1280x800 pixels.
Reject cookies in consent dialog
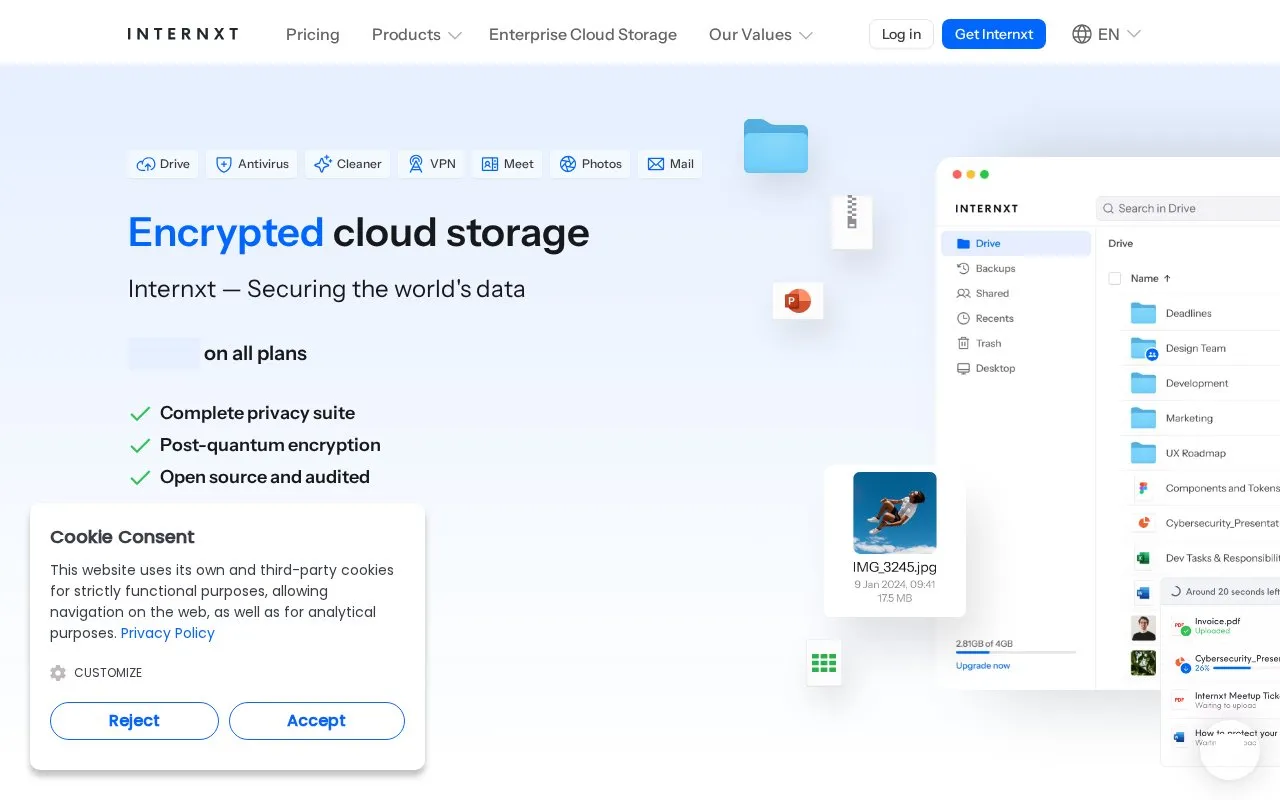click(134, 721)
